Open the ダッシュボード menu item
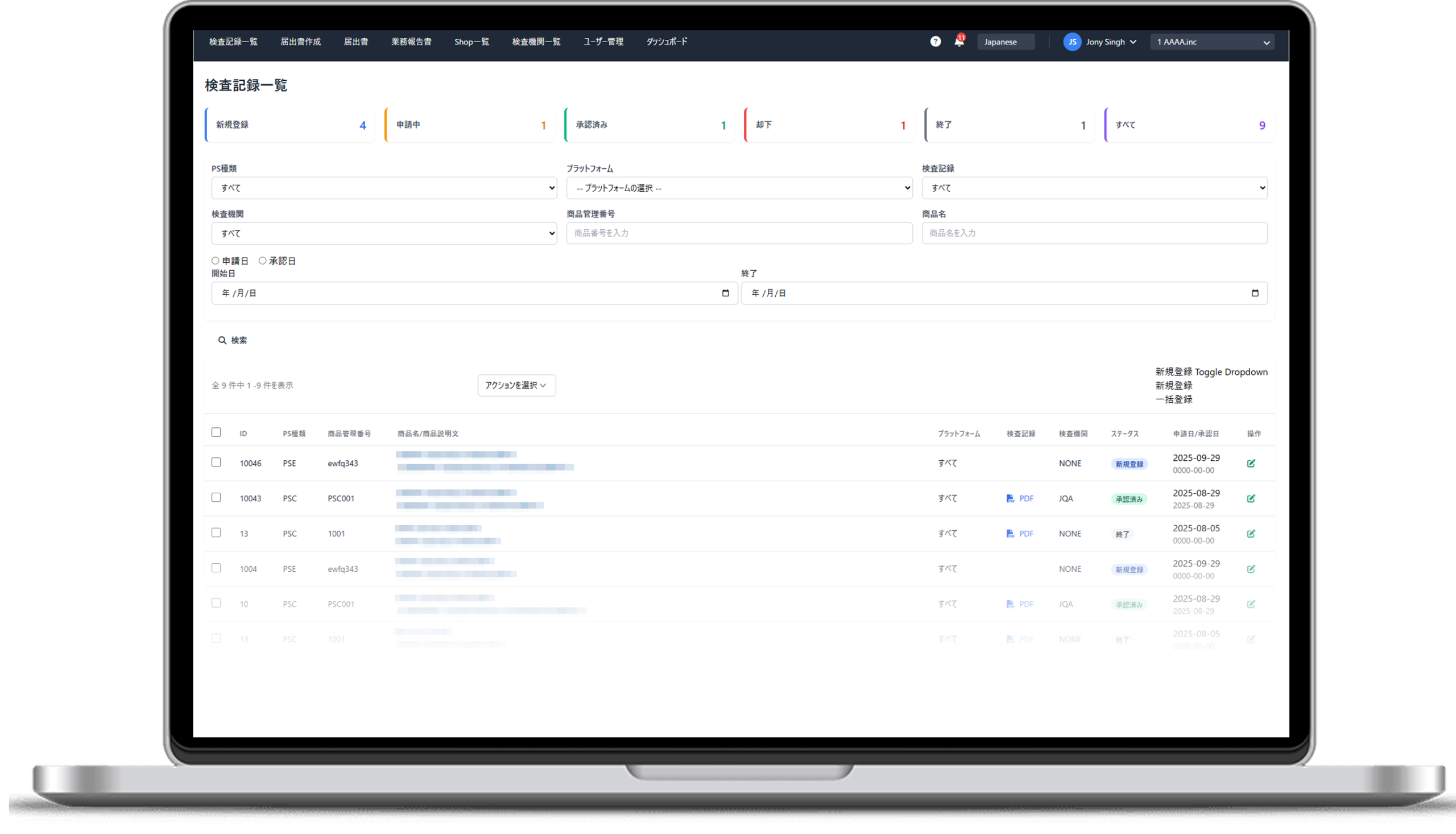 coord(667,42)
